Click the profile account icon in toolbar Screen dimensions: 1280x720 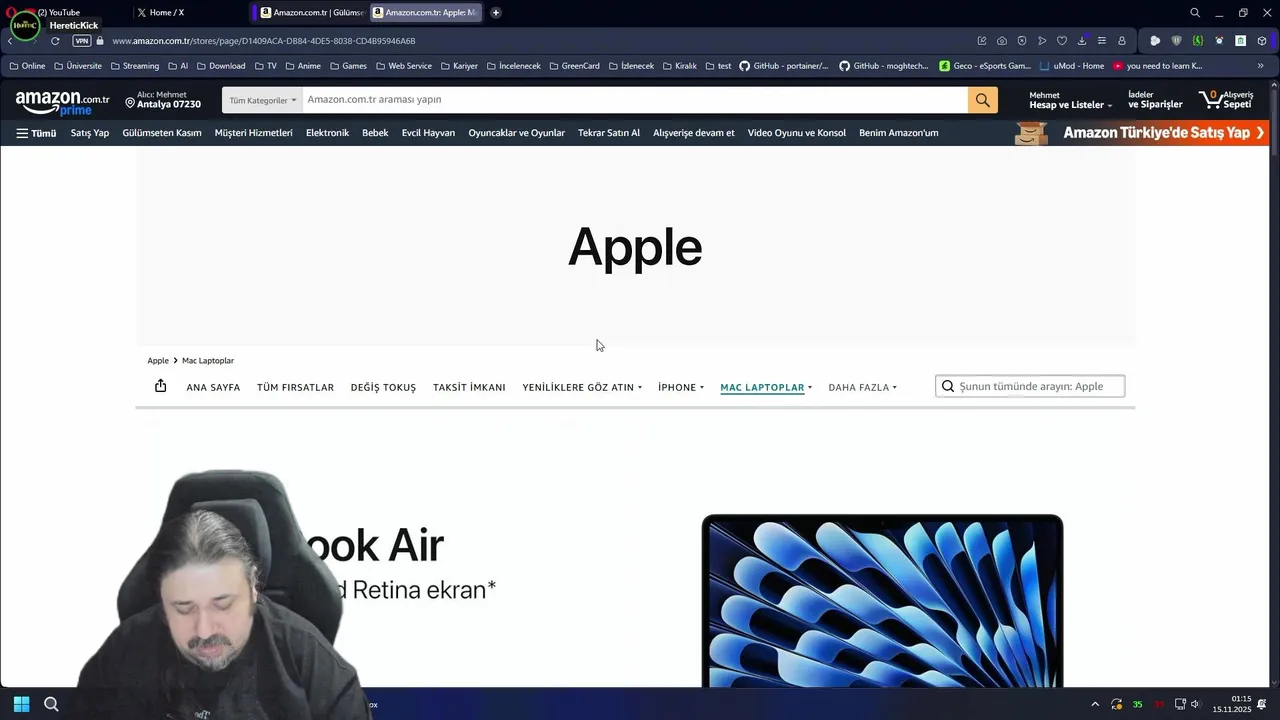pyautogui.click(x=1122, y=41)
